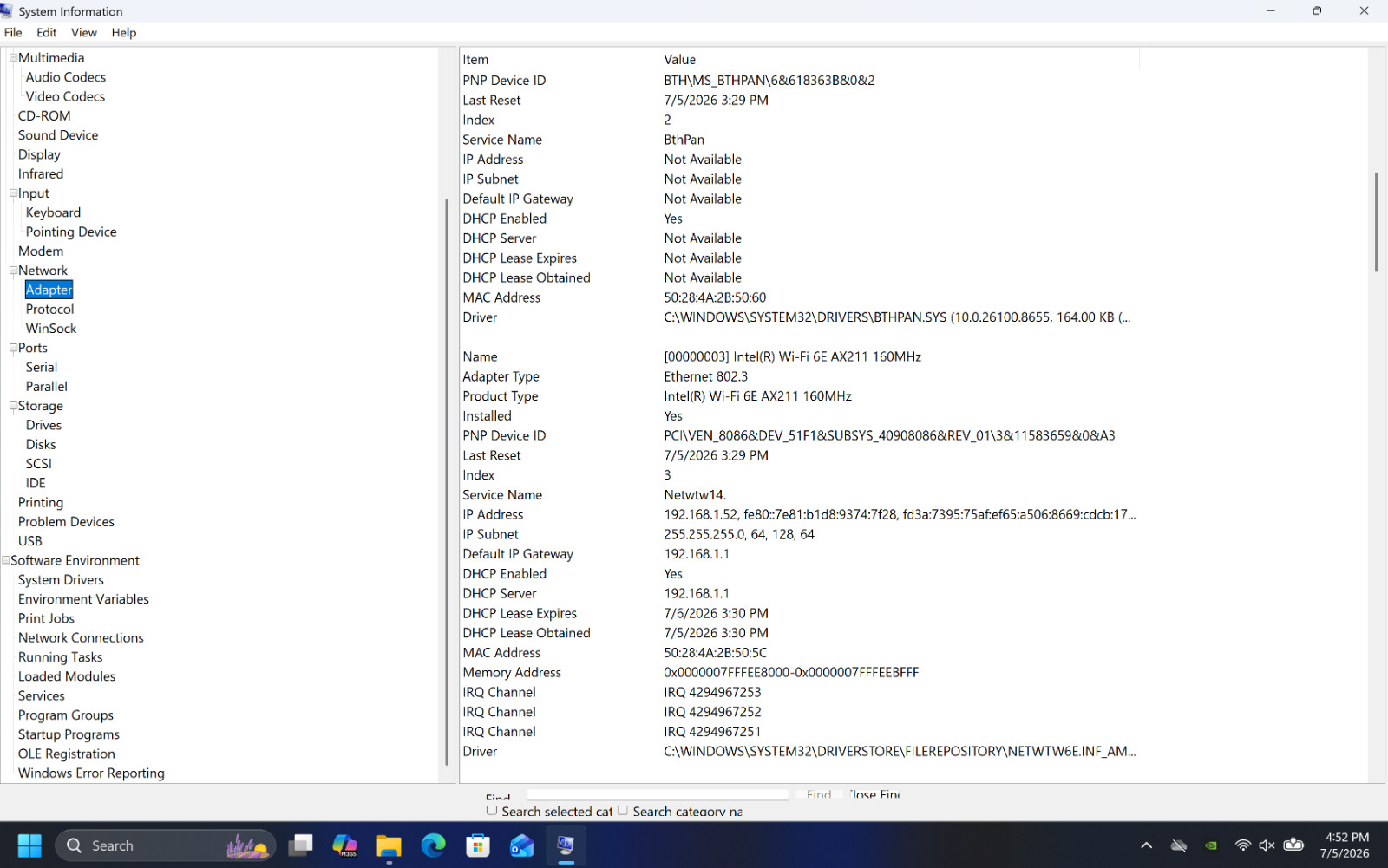Viewport: 1388px width, 868px height.
Task: Click the category tree vertical scrollbar
Action: (446, 481)
